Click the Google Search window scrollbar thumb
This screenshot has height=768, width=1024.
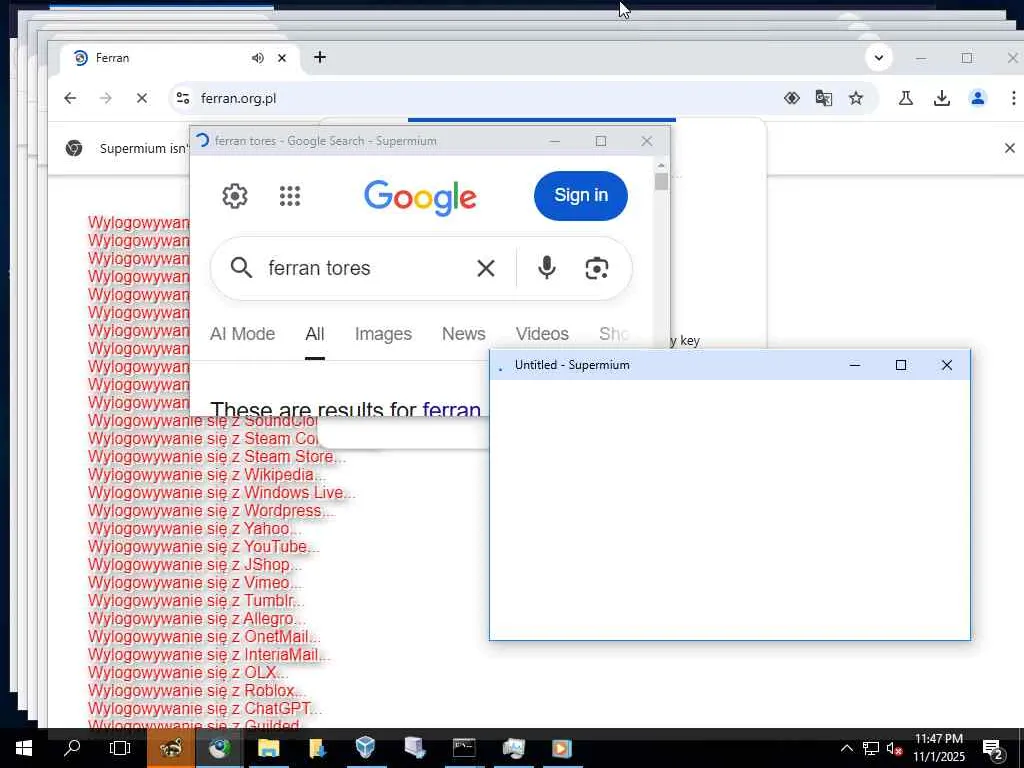[x=662, y=181]
